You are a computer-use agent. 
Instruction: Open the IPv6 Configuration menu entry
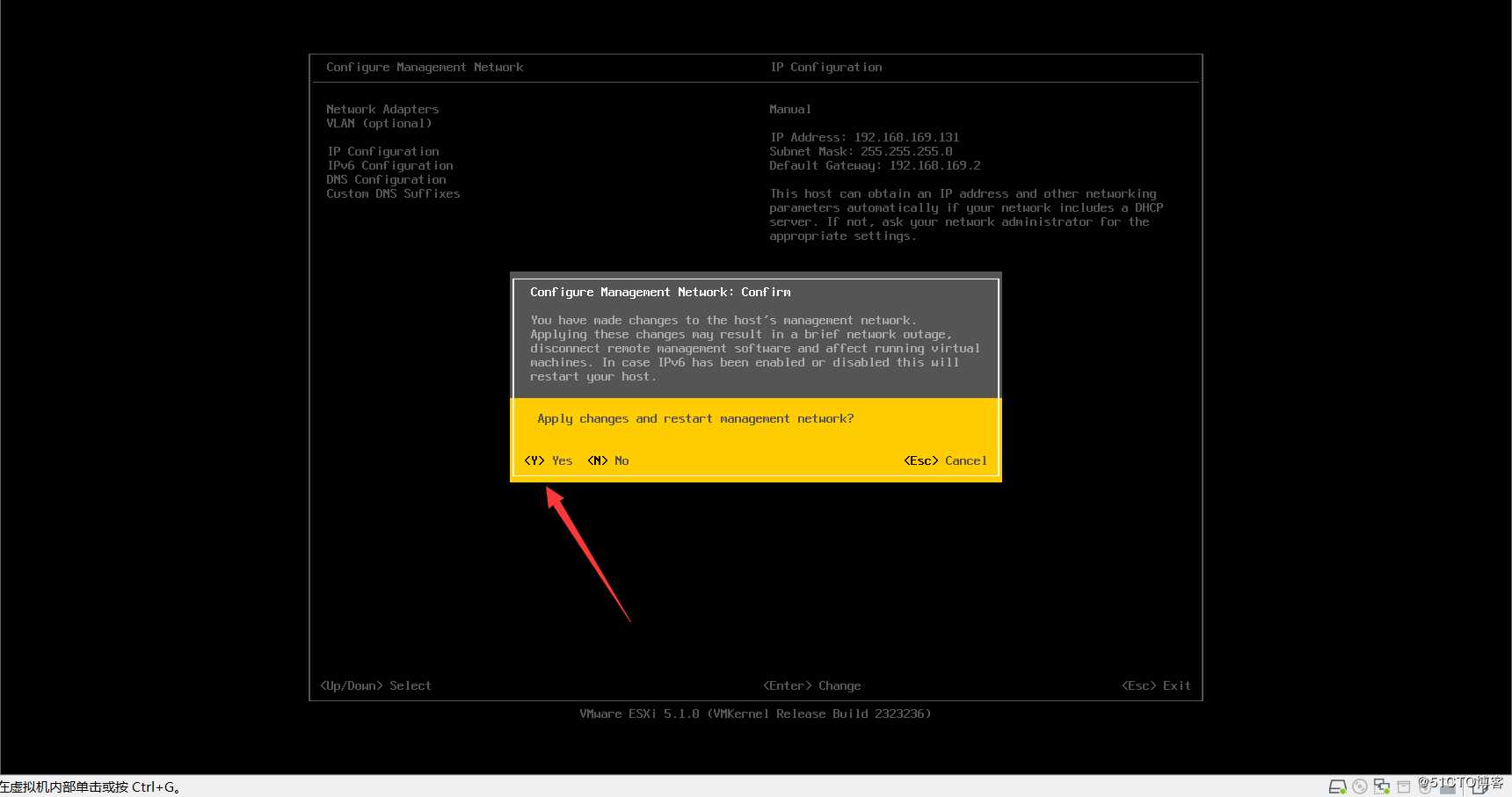390,165
